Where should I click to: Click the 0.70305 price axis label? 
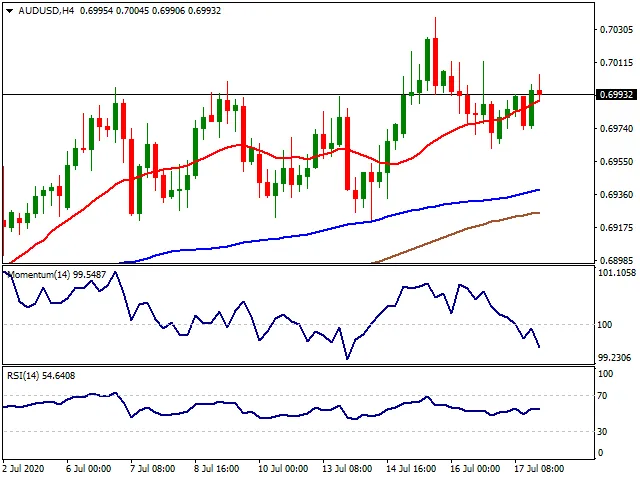click(x=616, y=29)
